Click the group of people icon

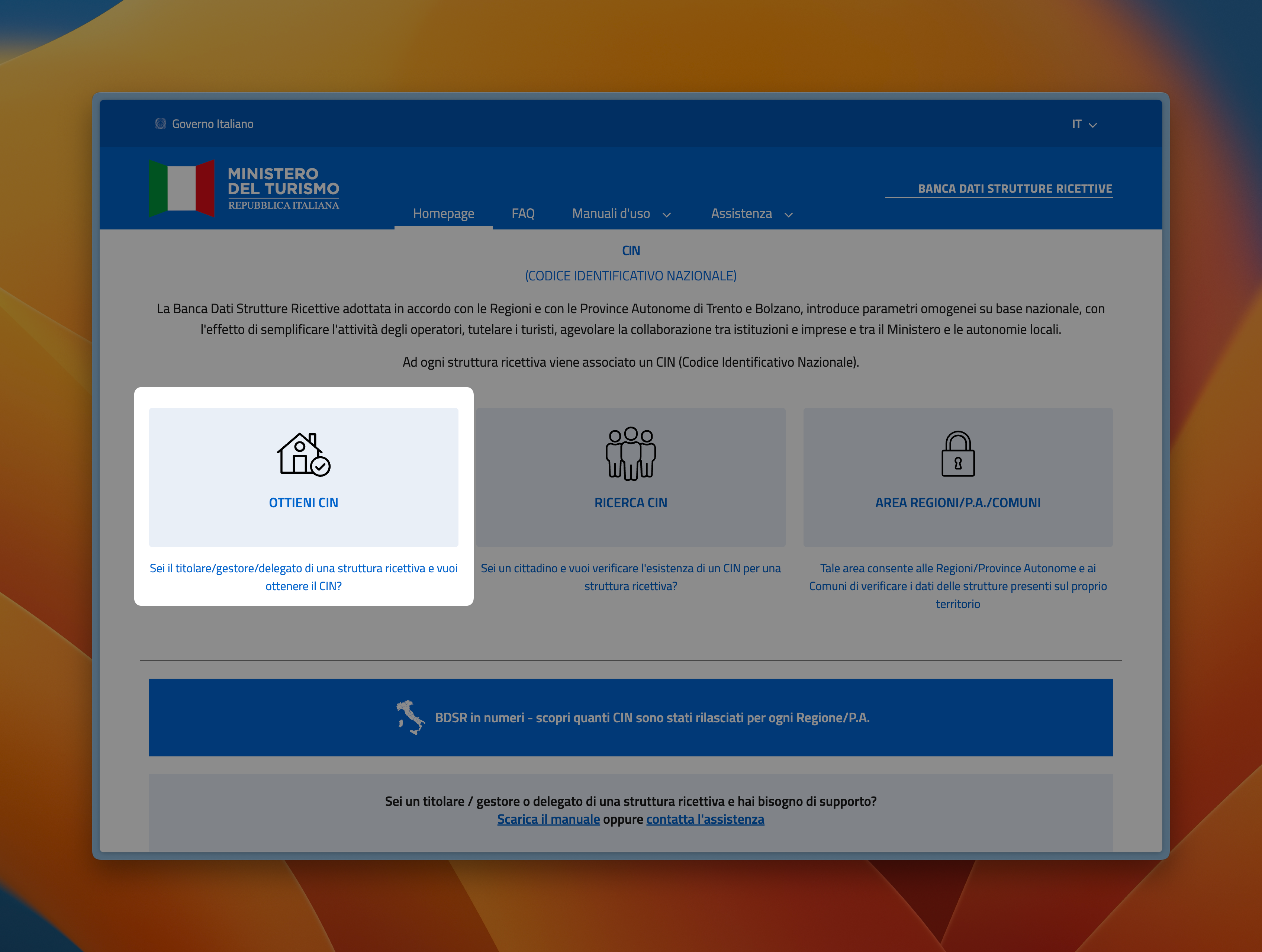click(630, 454)
